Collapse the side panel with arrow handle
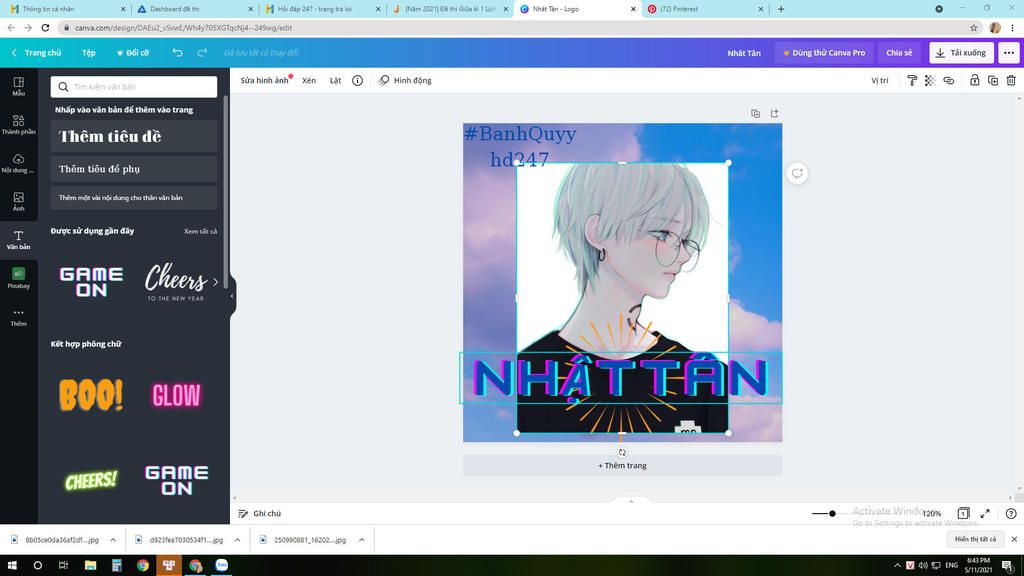 [x=232, y=296]
